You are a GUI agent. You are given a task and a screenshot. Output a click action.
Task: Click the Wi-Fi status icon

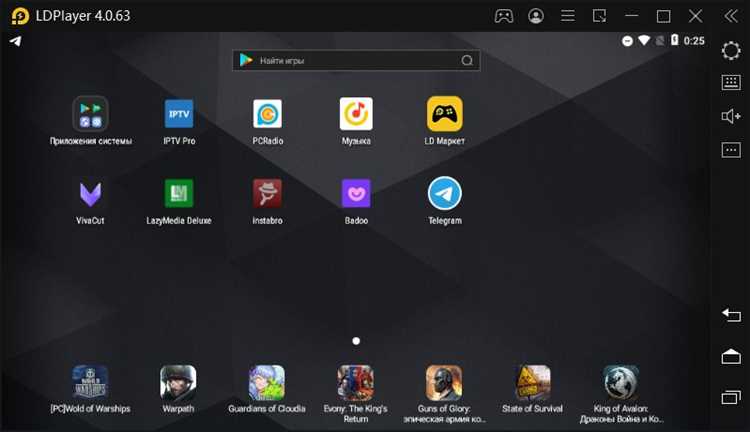point(644,40)
